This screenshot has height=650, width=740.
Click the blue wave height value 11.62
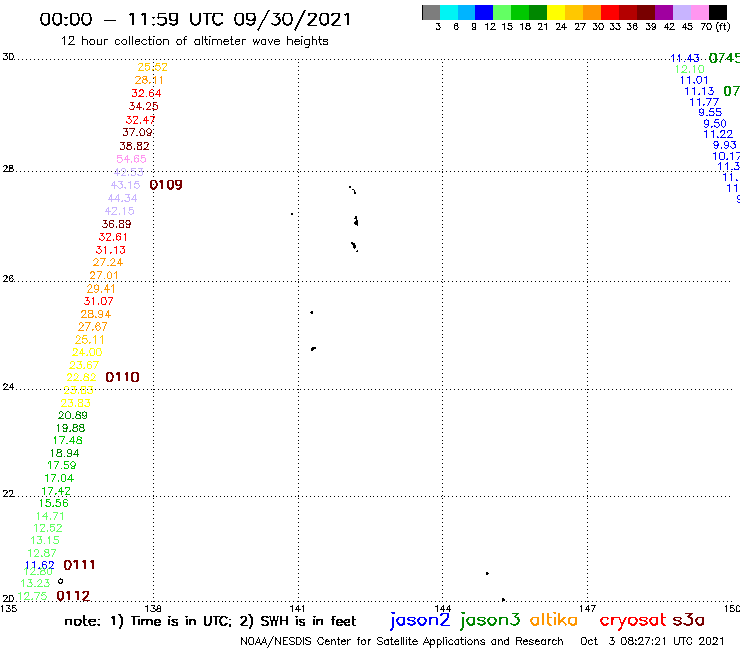pos(40,565)
